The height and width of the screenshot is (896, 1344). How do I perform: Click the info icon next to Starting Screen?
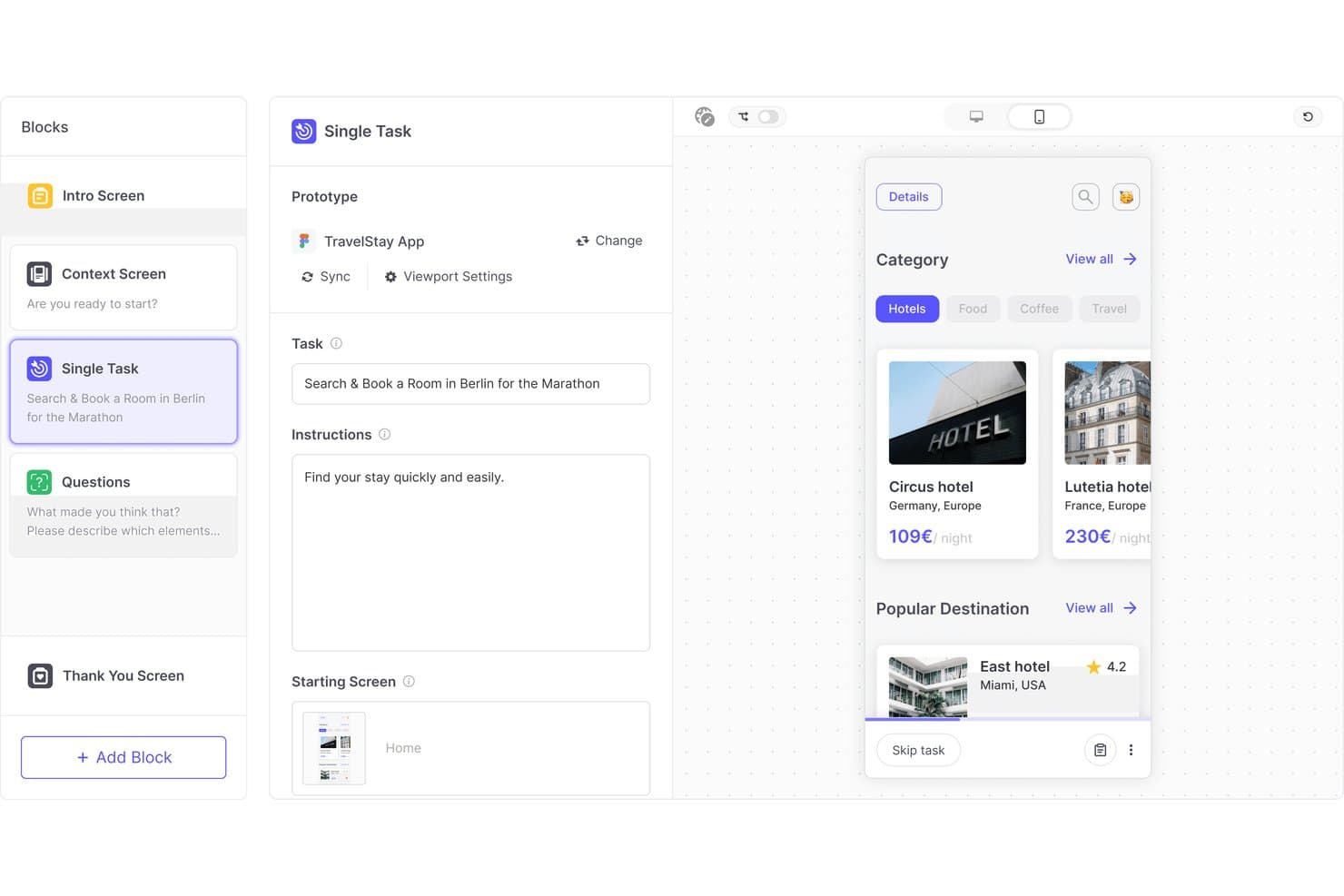click(409, 681)
